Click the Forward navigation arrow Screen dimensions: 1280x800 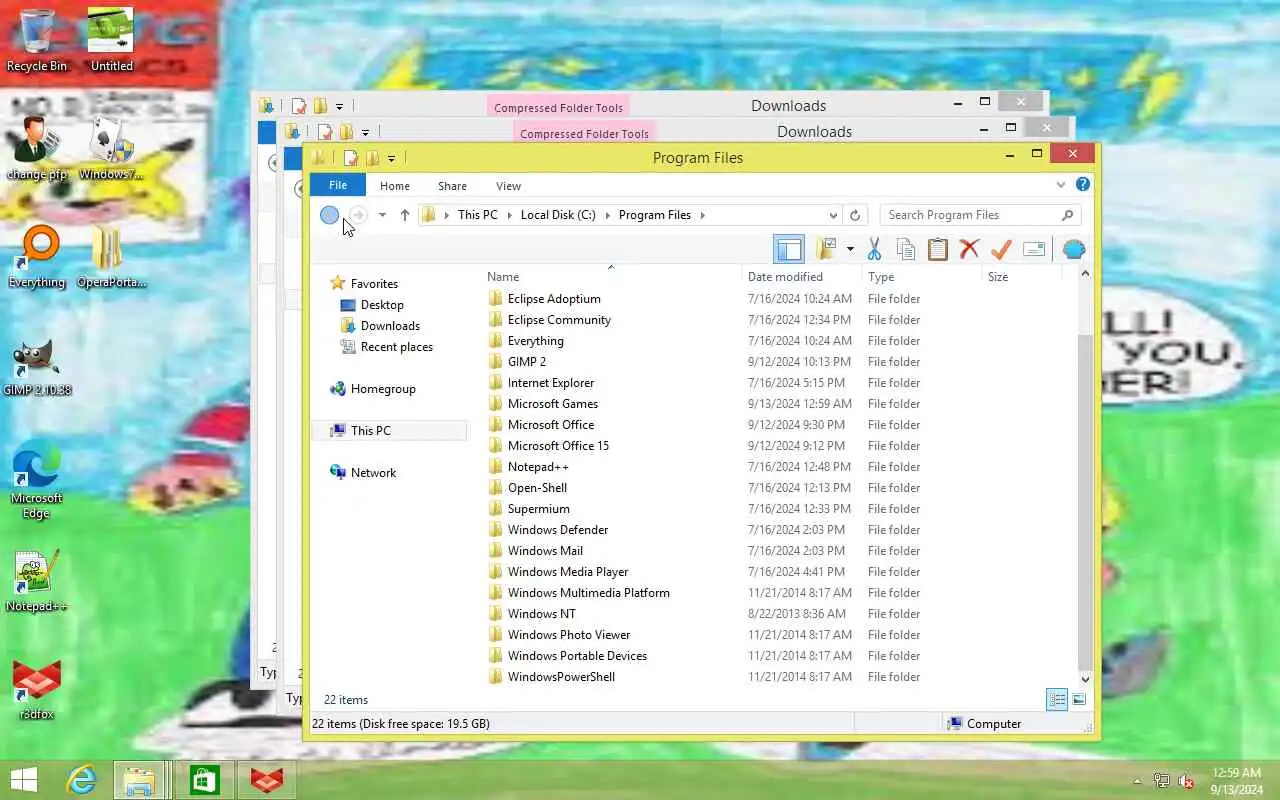point(357,215)
